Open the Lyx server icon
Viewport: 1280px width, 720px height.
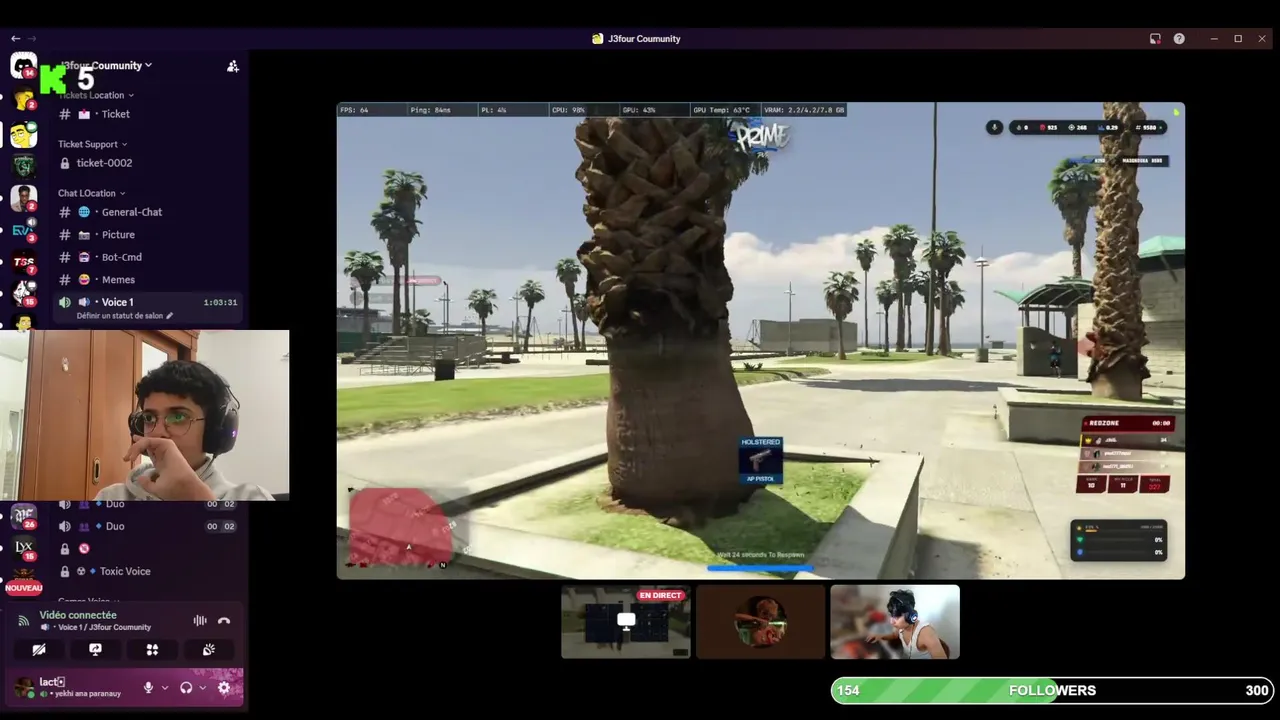click(x=24, y=548)
